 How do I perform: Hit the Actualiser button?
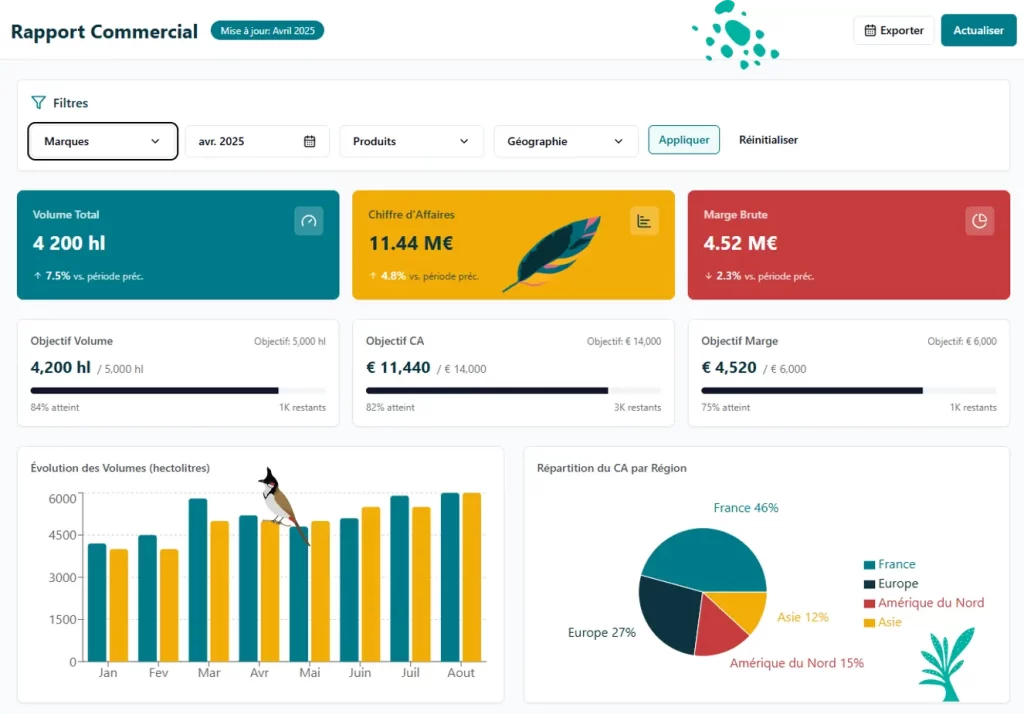click(x=978, y=31)
